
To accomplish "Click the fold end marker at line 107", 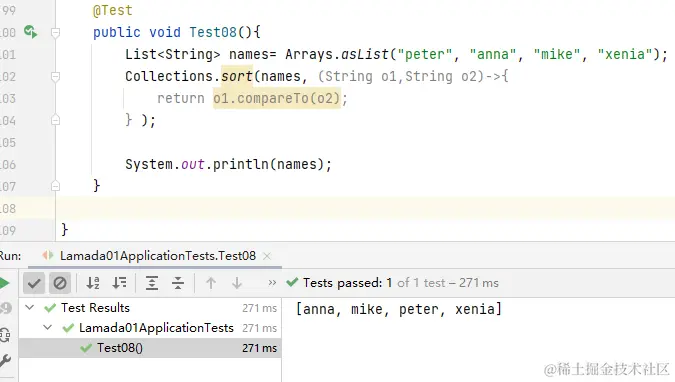I will (55, 186).
